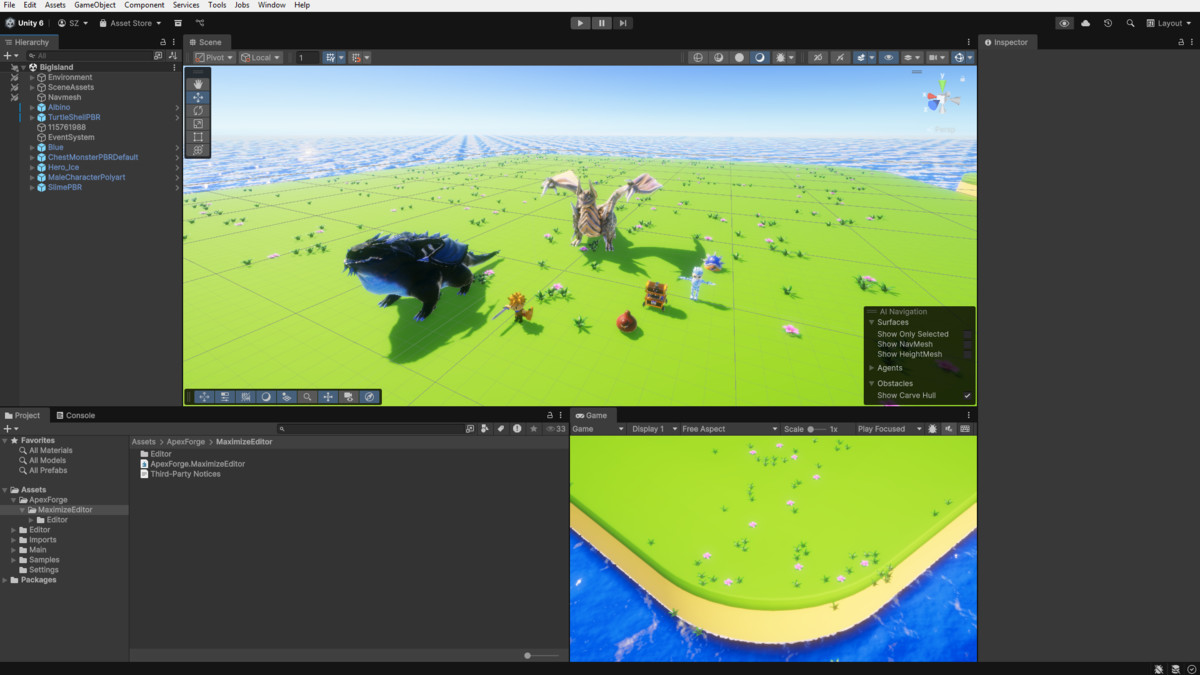This screenshot has width=1200, height=675.
Task: Toggle scene visibility eye icon in Scene toolbar
Action: (x=889, y=58)
